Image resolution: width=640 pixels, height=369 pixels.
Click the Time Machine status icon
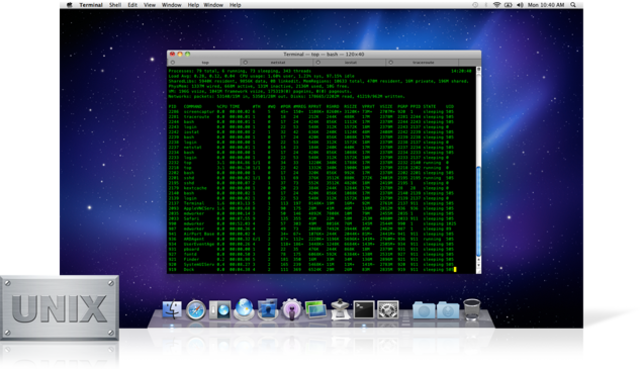pyautogui.click(x=475, y=5)
